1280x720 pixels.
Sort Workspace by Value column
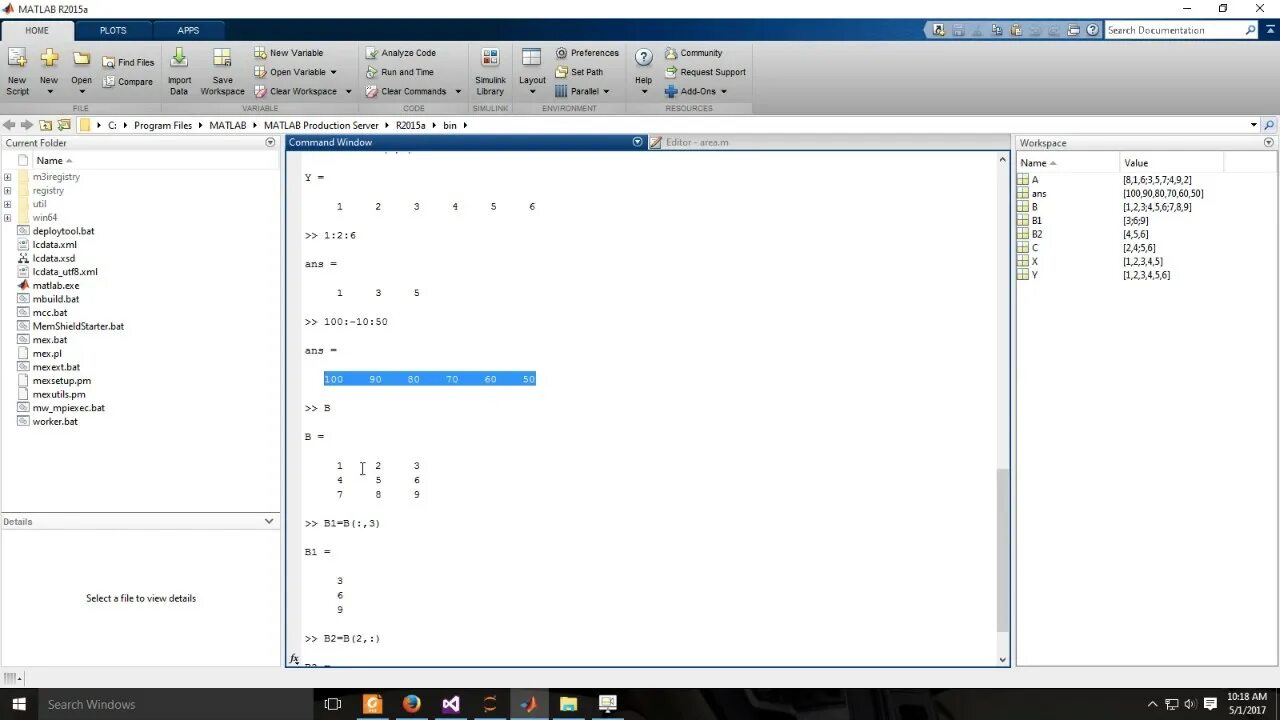(1171, 162)
